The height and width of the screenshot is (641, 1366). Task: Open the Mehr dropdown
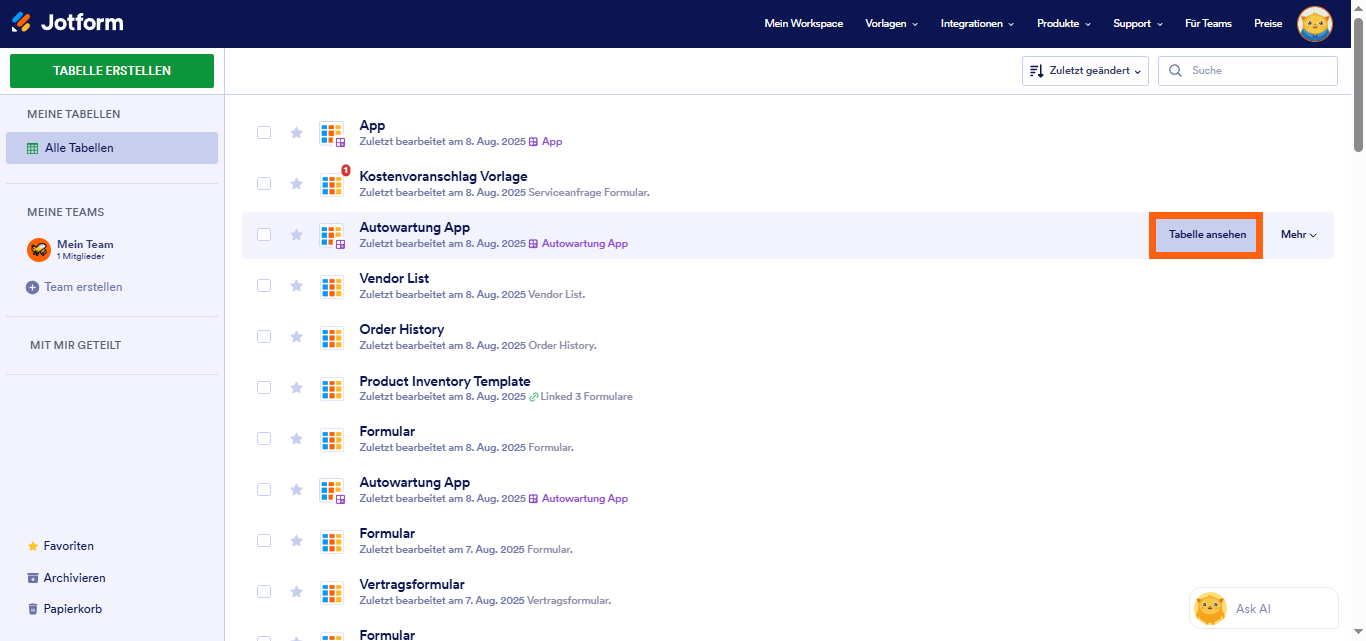click(x=1298, y=235)
